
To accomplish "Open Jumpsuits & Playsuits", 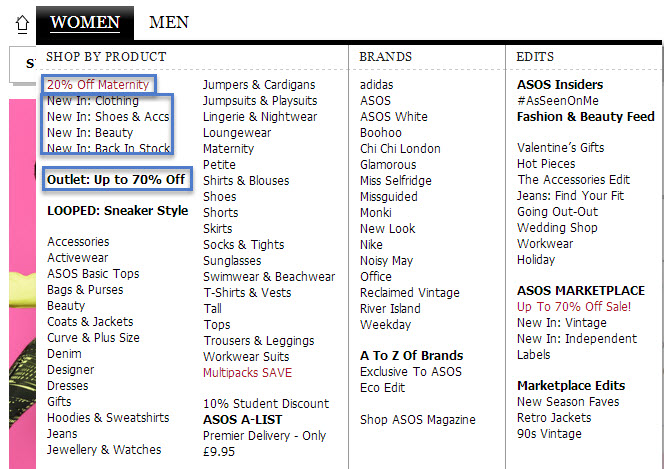I will pos(260,101).
